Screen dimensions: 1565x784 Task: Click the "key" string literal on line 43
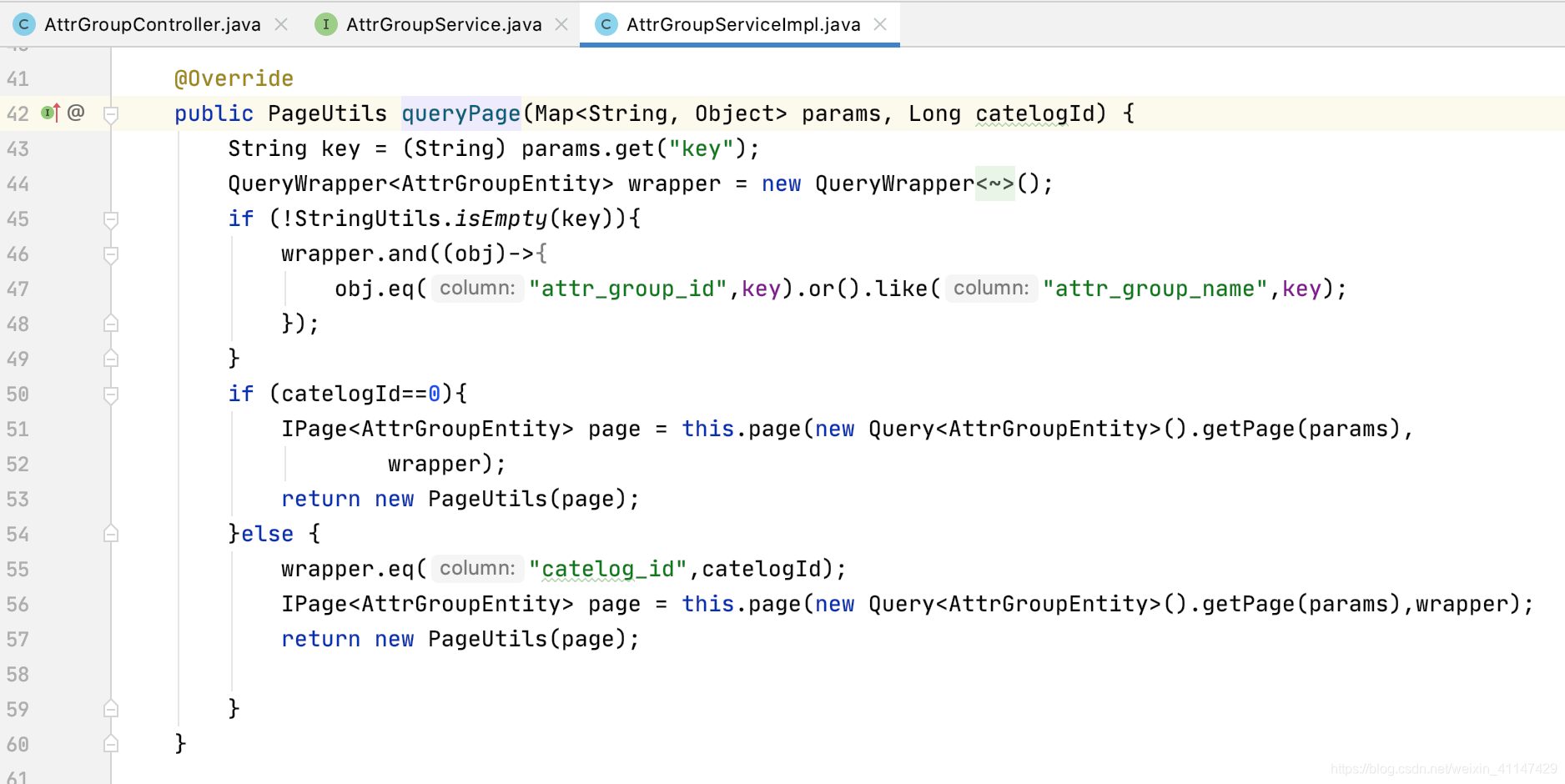[x=702, y=148]
